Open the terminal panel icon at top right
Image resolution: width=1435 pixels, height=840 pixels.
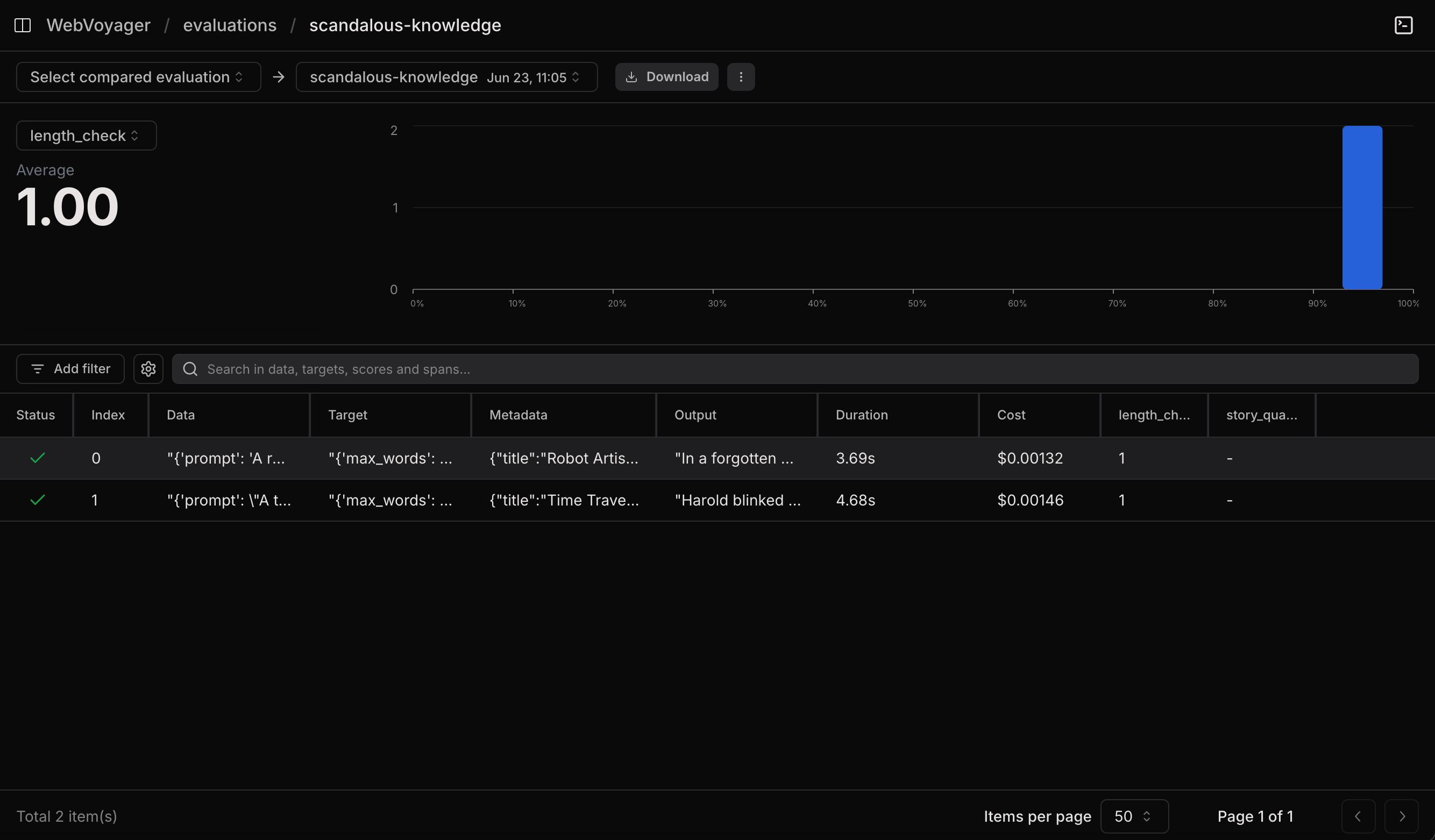coord(1403,25)
